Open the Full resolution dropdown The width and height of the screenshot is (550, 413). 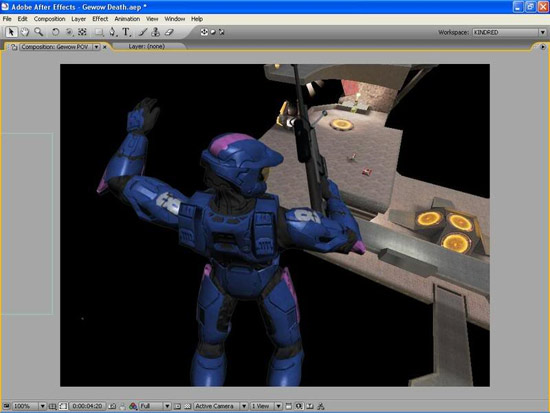point(155,406)
